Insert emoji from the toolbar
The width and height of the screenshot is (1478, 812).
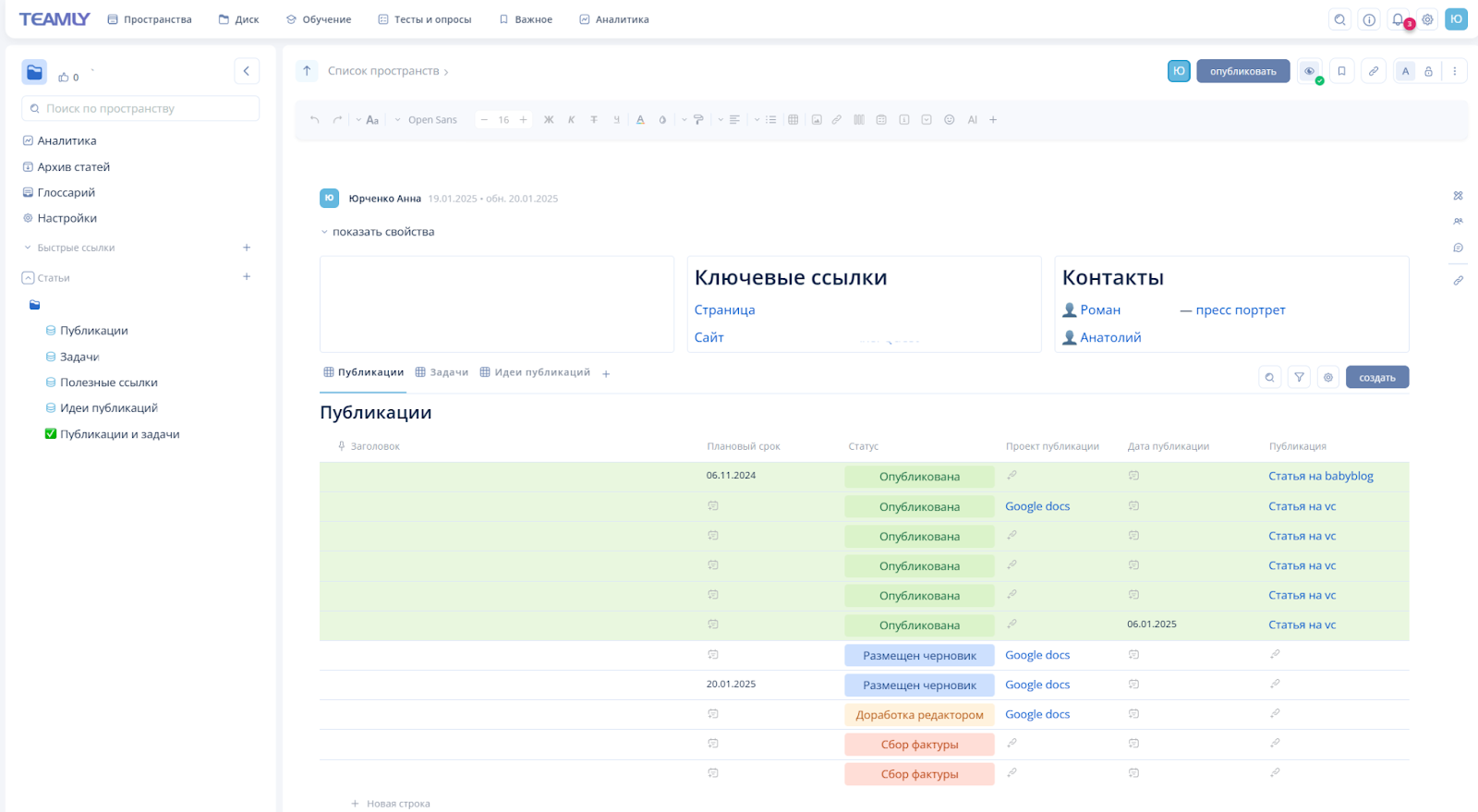[x=950, y=120]
